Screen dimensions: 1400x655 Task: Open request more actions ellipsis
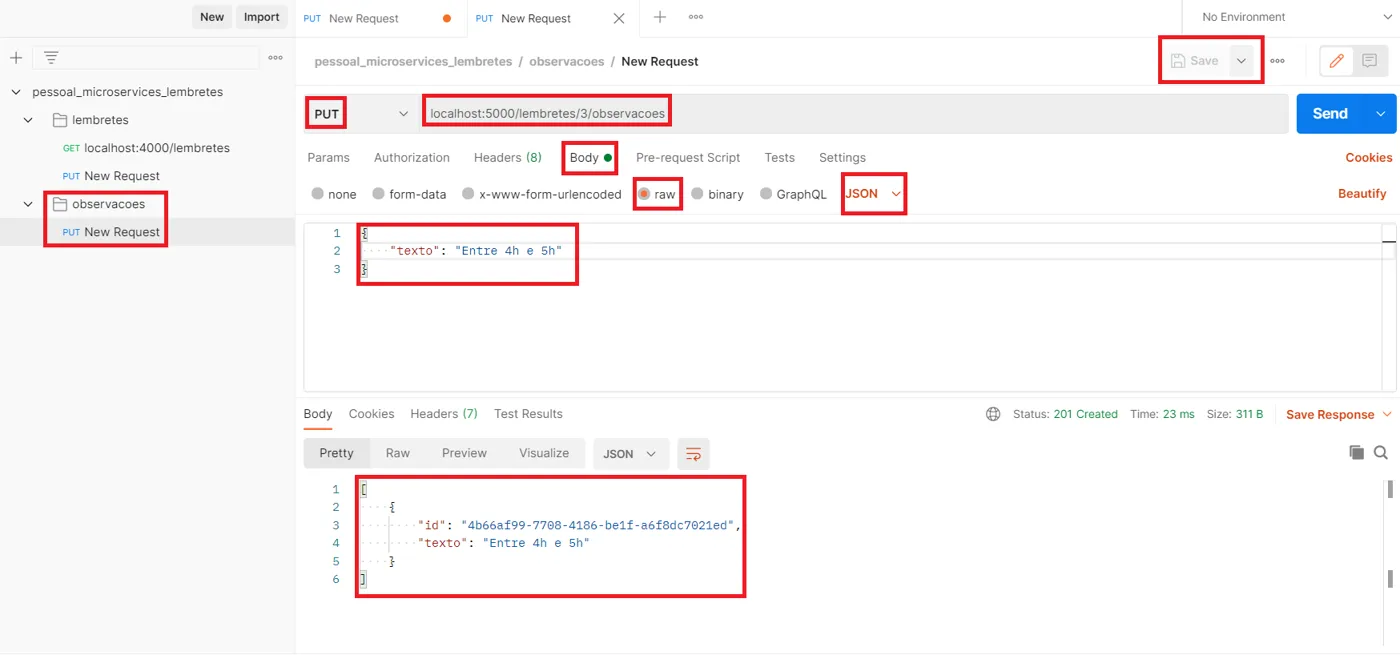point(1277,61)
